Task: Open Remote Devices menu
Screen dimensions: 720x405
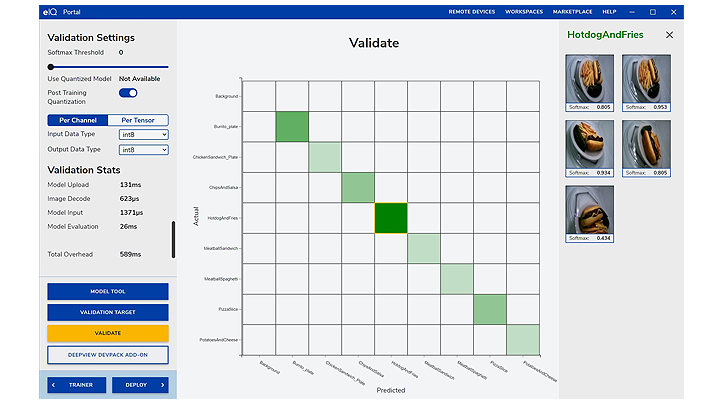Action: click(471, 12)
